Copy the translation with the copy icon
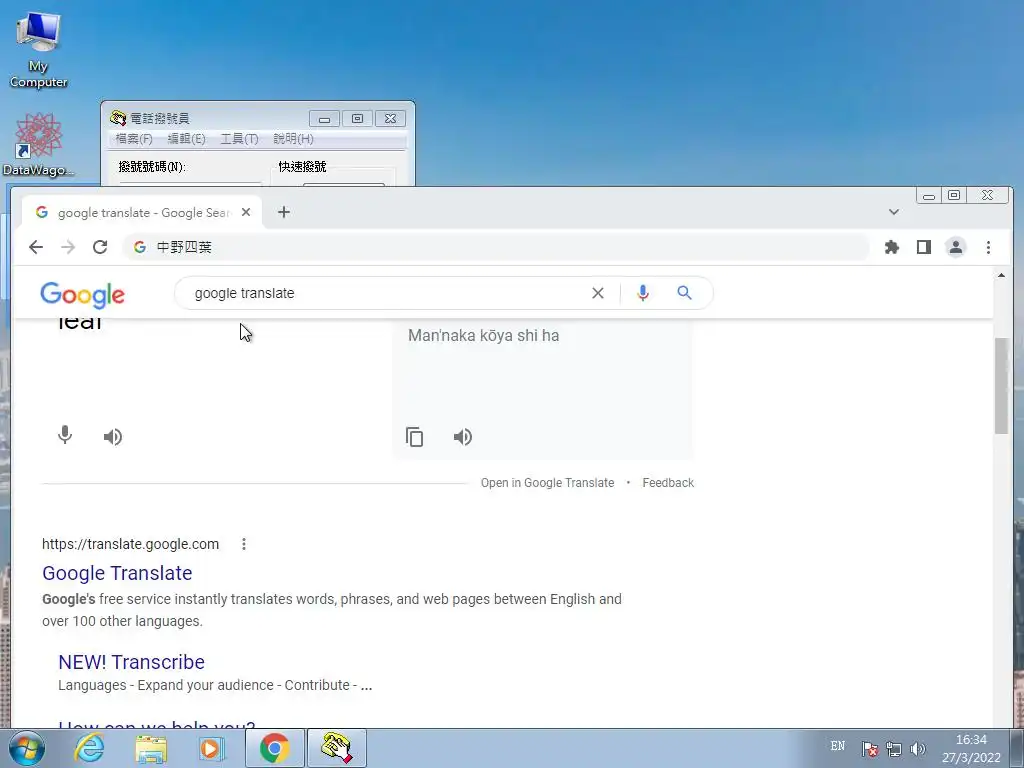This screenshot has height=768, width=1024. (x=415, y=436)
